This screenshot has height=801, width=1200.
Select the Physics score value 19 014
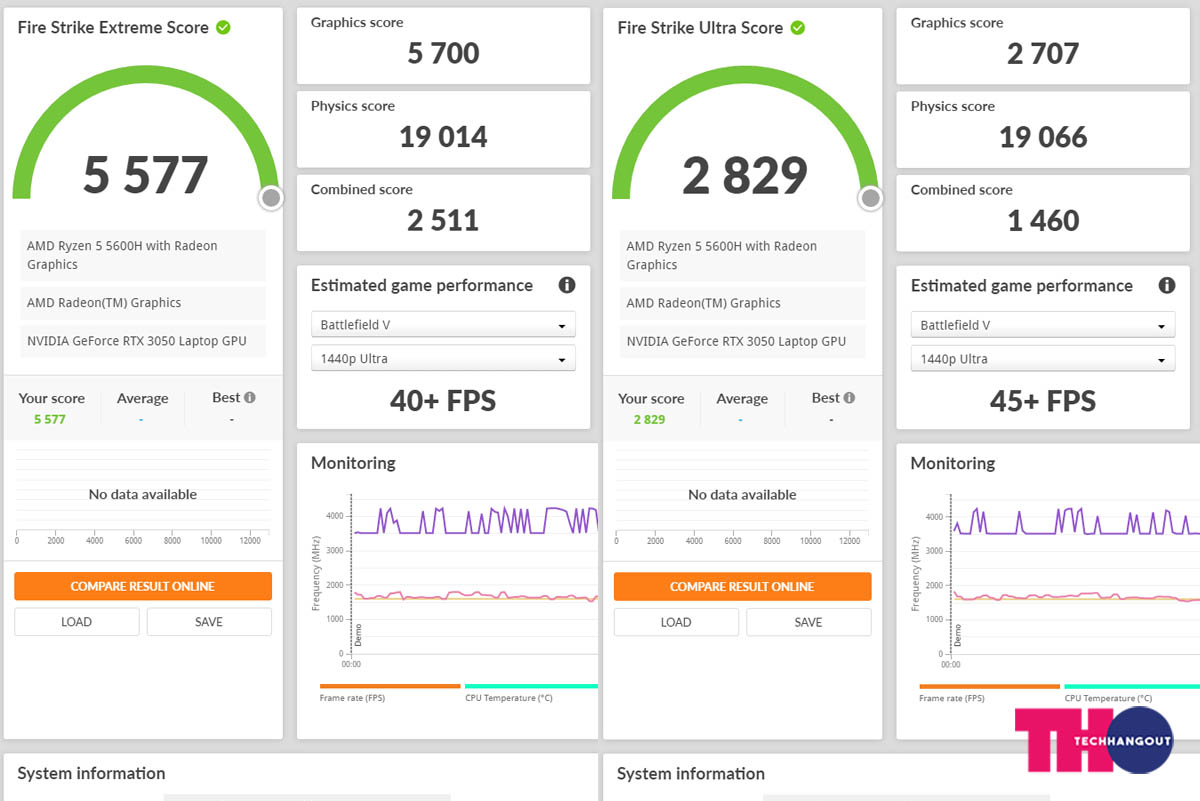[443, 137]
